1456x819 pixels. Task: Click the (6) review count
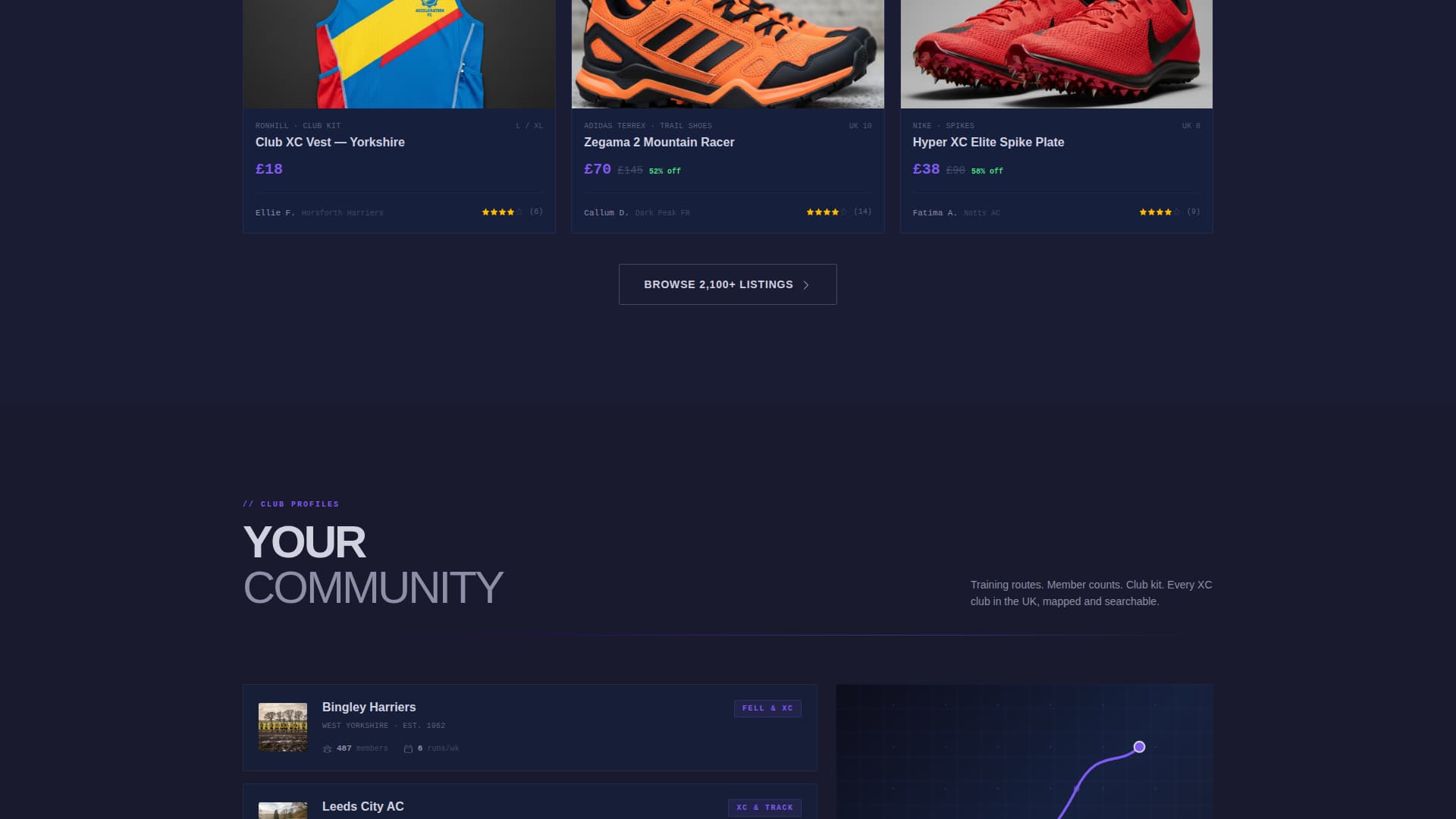536,212
